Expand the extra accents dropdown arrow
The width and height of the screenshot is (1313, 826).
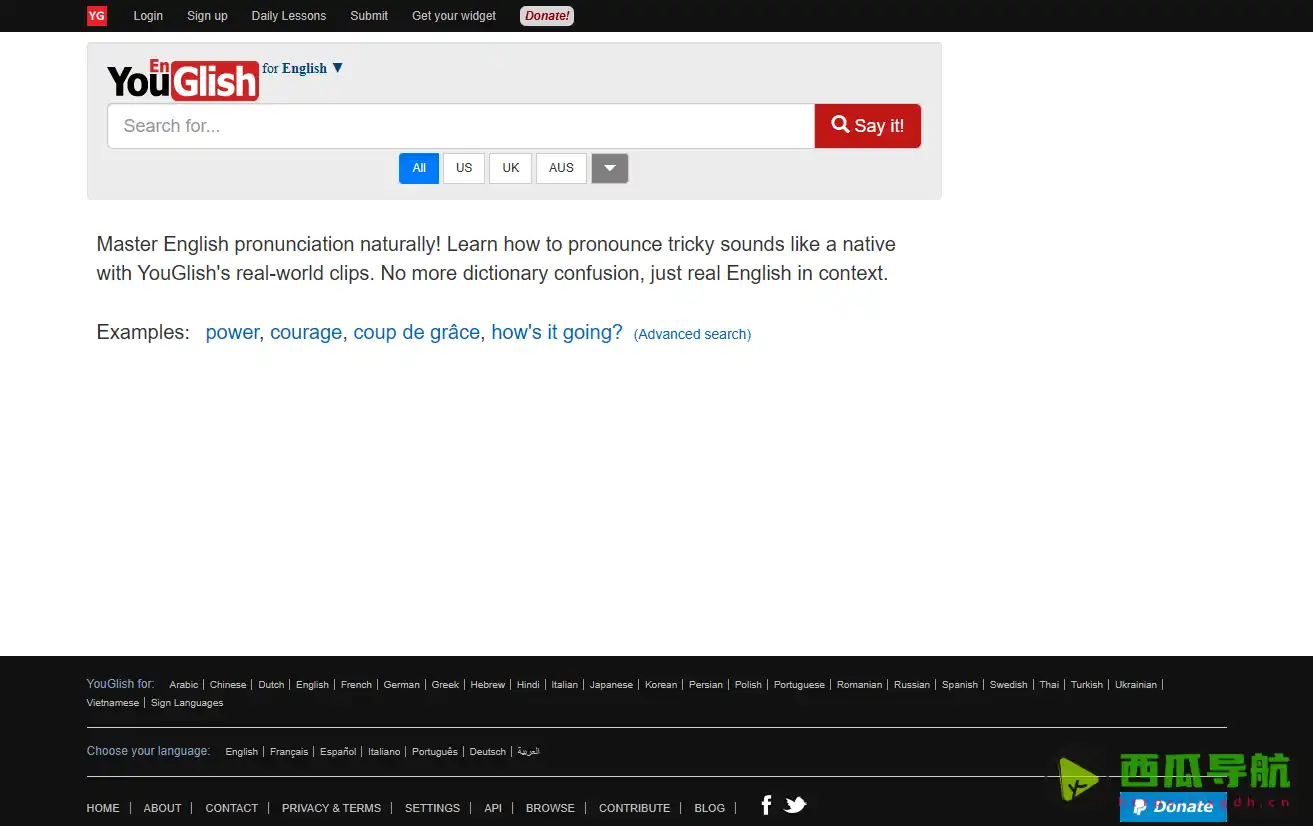click(609, 168)
